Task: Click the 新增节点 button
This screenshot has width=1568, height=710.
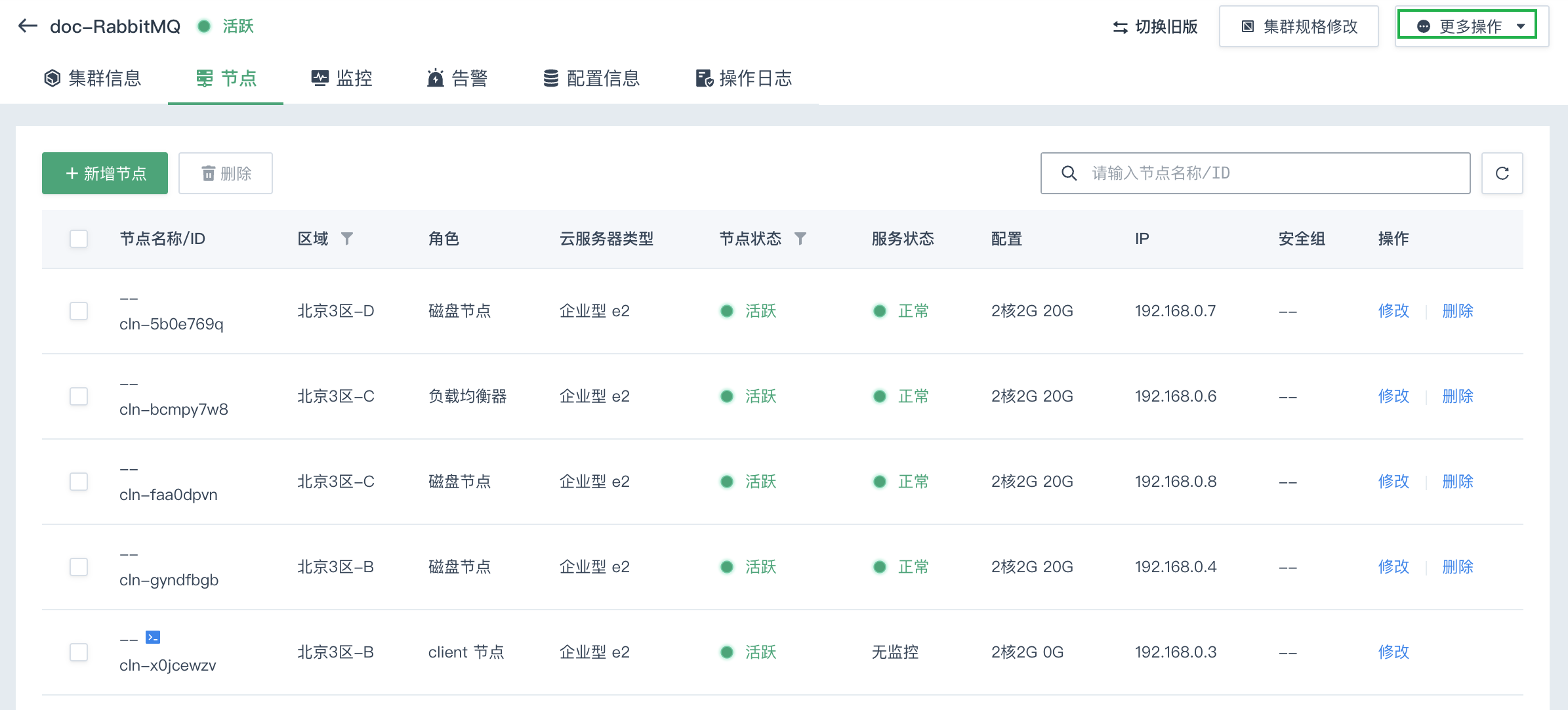Action: (x=105, y=173)
